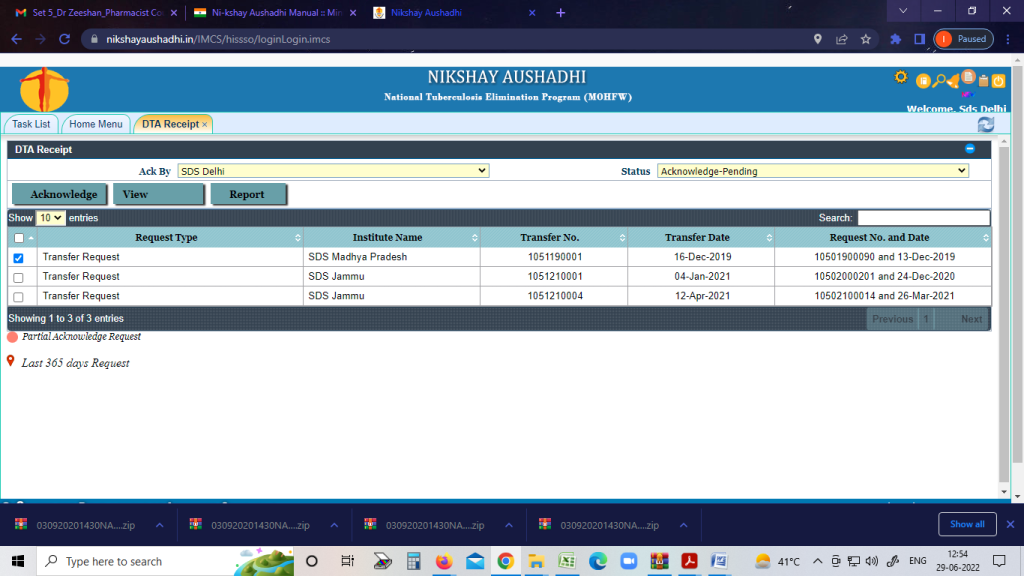Open the Paused profile button in Chrome
1024x576 pixels.
tap(963, 39)
